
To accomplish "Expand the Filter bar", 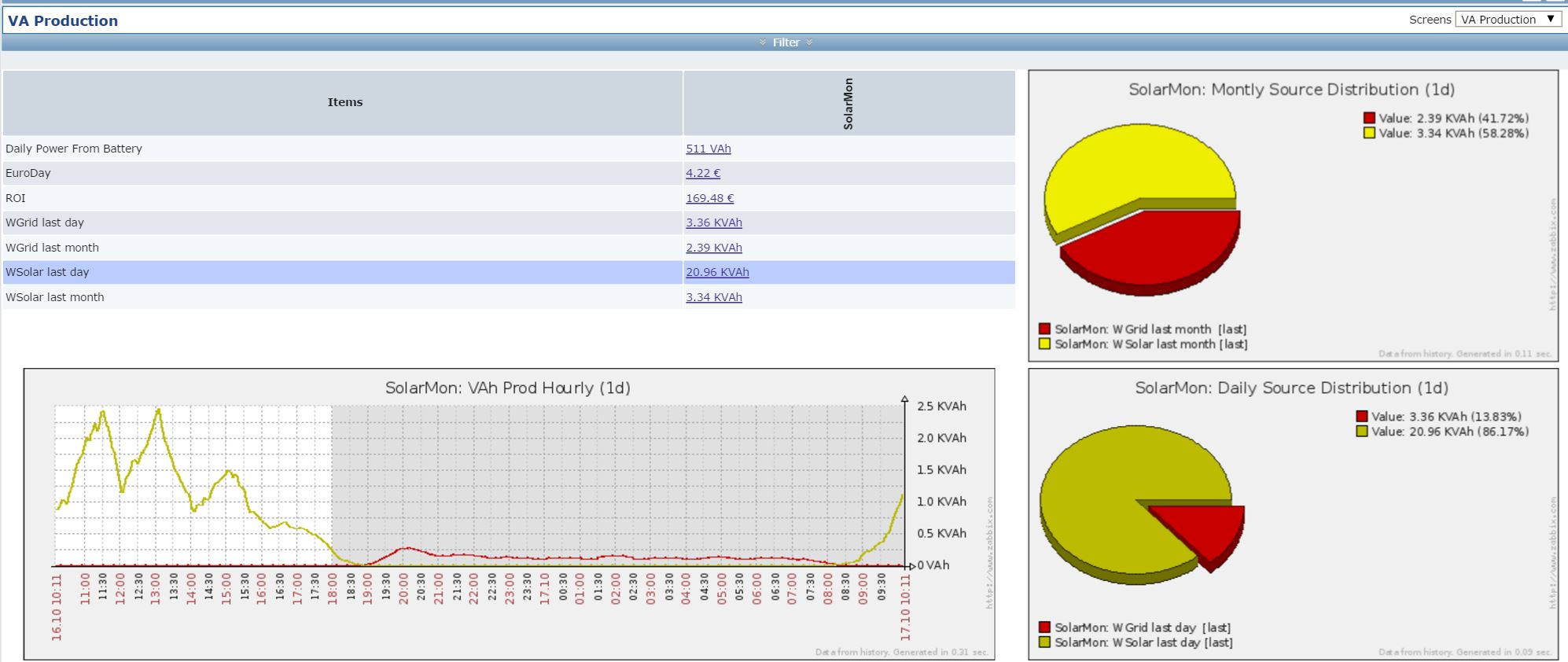I will [x=786, y=42].
